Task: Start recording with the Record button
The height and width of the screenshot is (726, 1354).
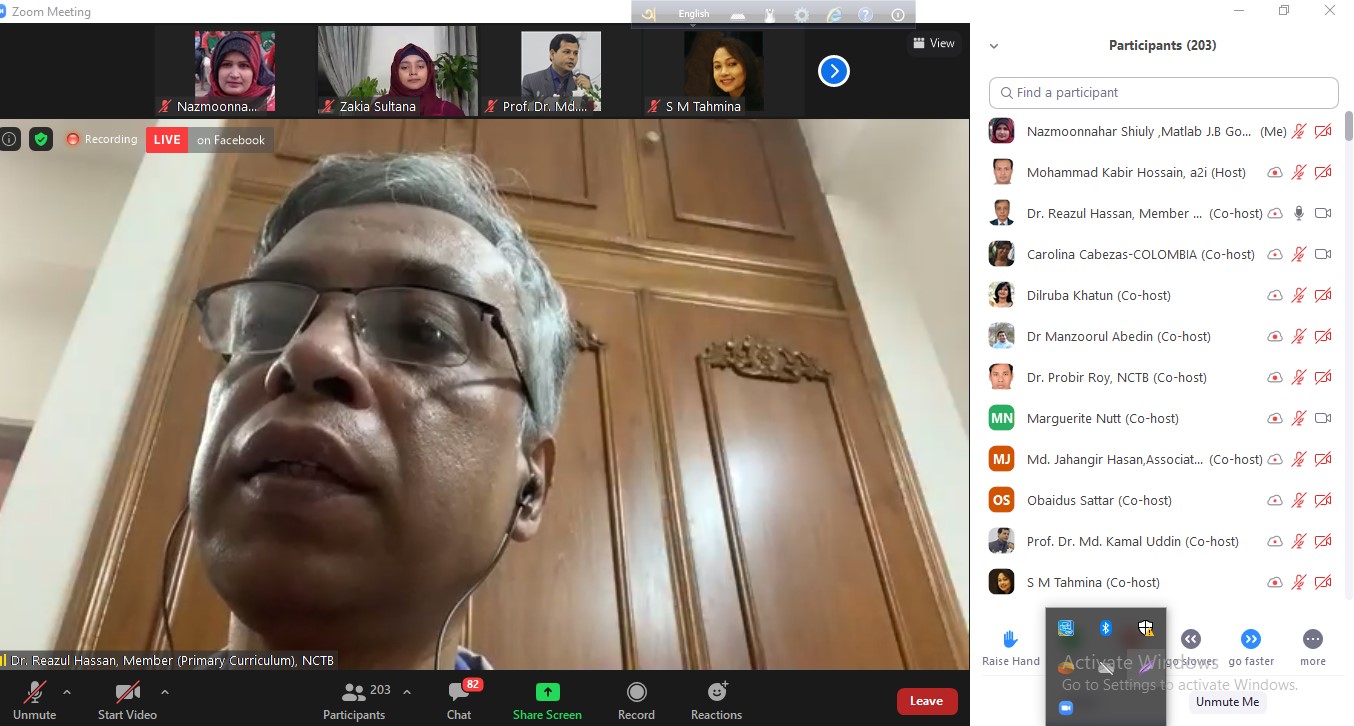Action: (636, 698)
